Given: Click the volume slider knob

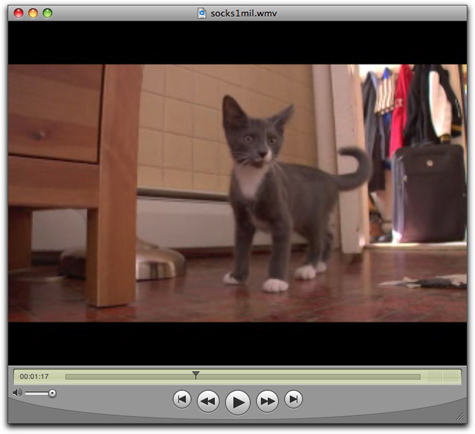Looking at the screenshot, I should [52, 393].
